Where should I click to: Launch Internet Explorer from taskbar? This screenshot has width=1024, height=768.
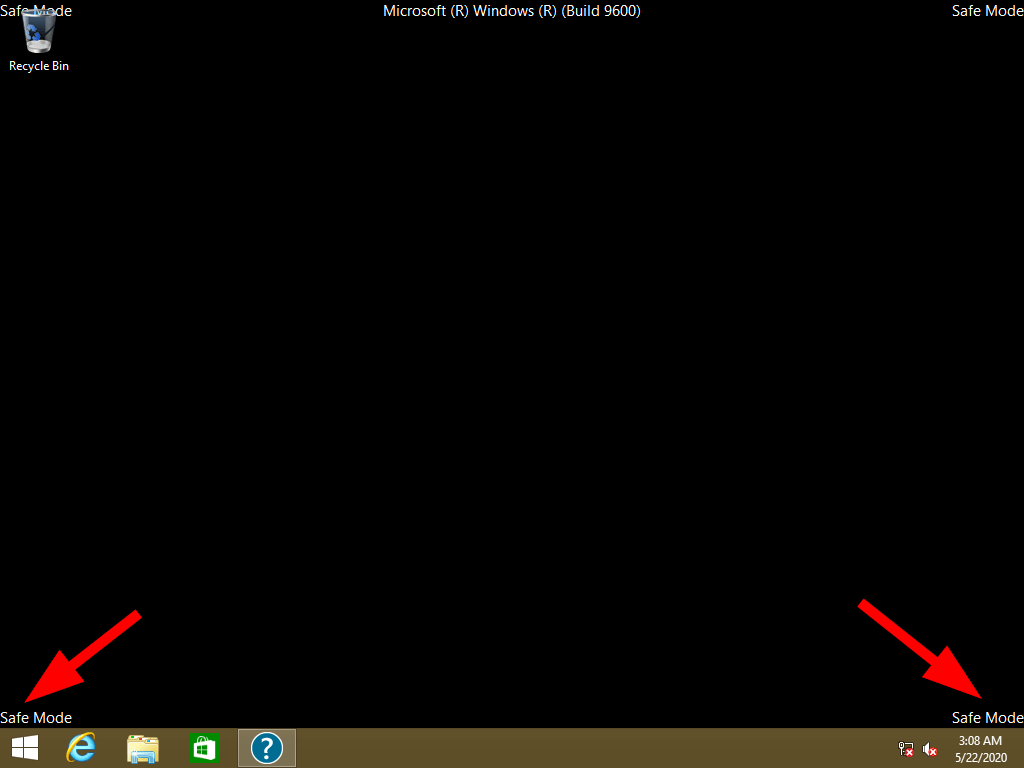click(x=81, y=748)
